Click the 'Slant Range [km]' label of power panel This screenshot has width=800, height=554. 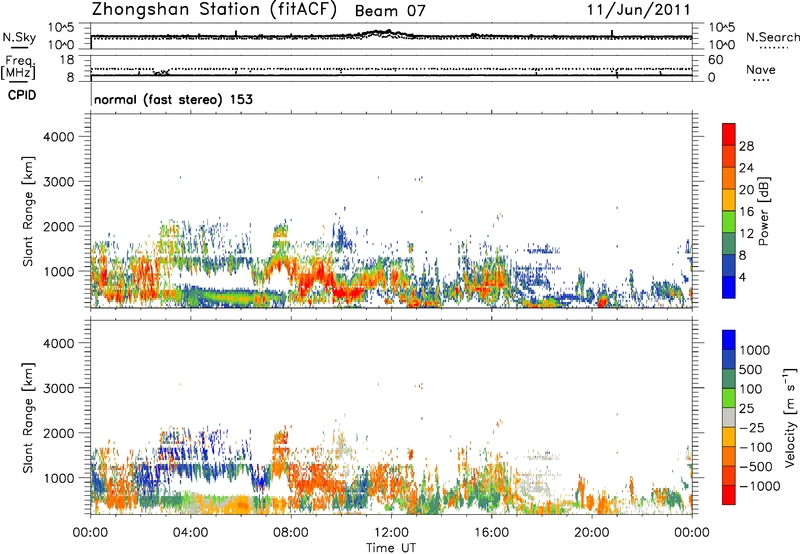point(28,211)
